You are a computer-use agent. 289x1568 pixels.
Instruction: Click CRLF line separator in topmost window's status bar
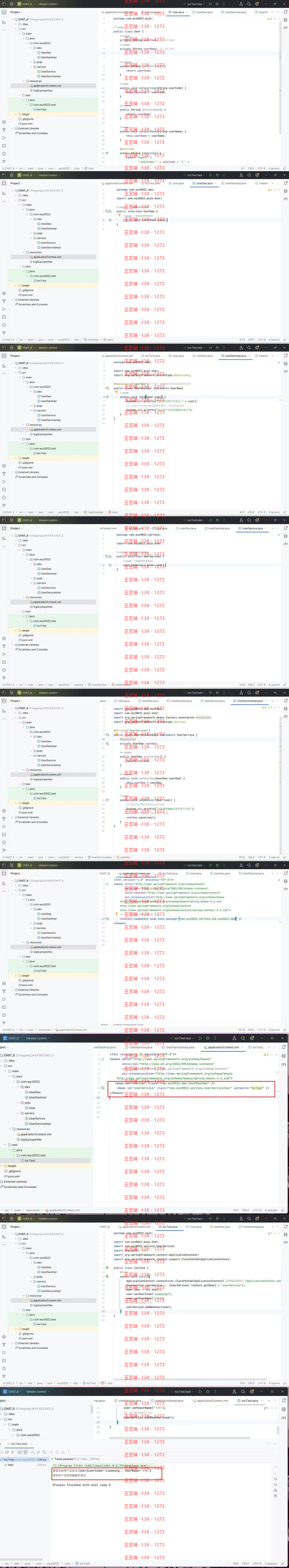click(x=251, y=169)
